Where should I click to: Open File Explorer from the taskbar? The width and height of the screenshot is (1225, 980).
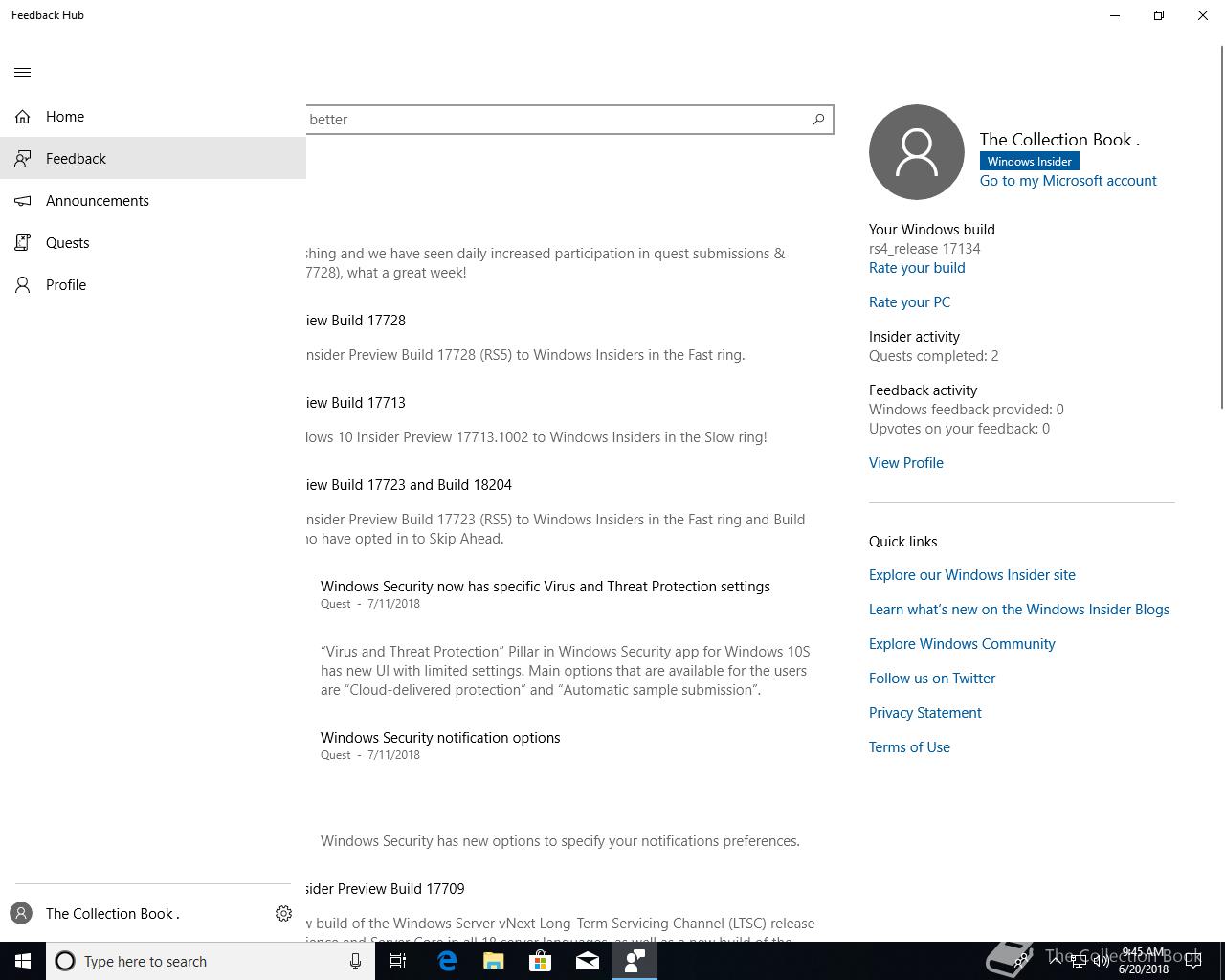pos(494,961)
